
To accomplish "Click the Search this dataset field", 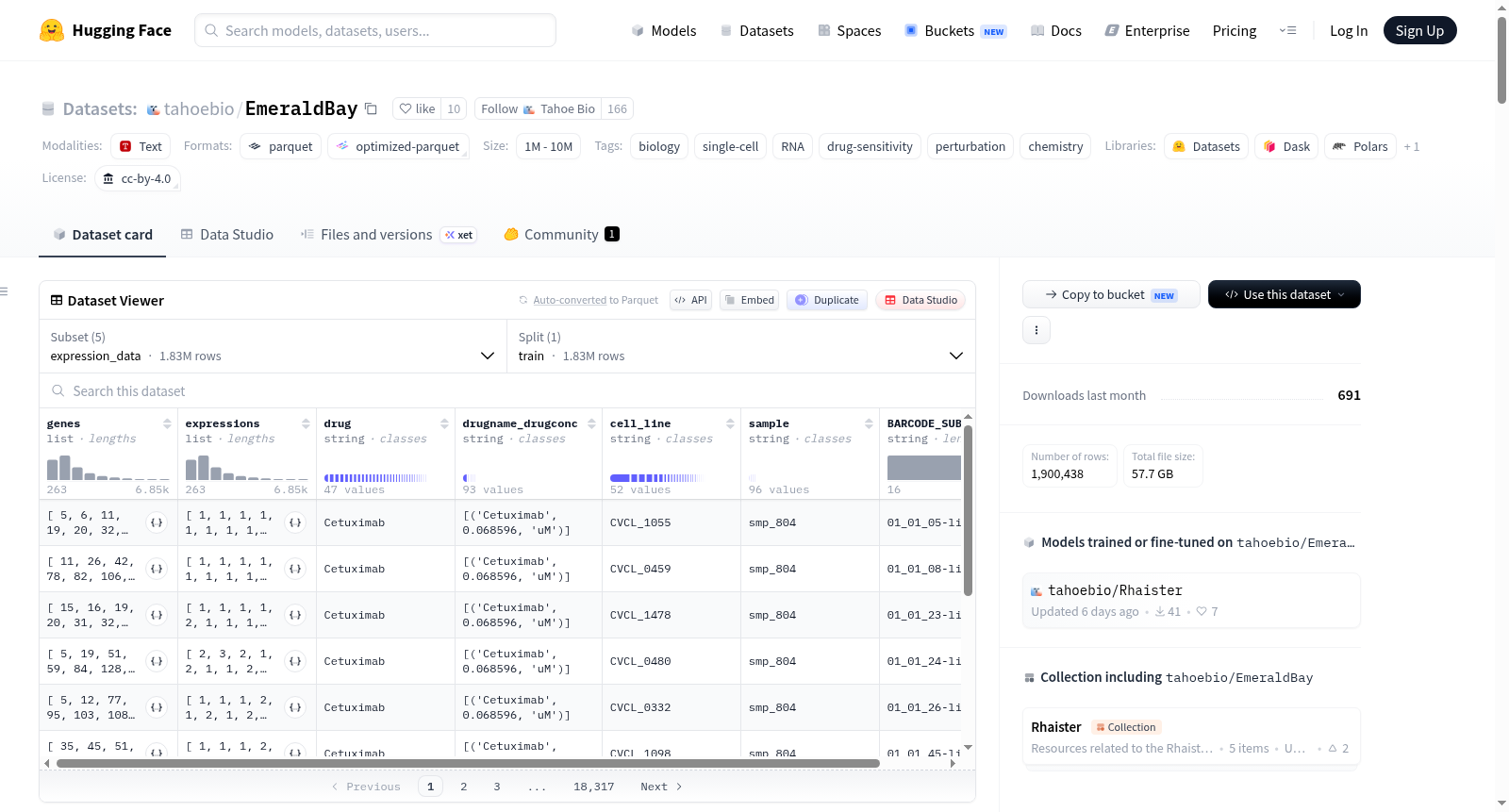I will click(507, 390).
